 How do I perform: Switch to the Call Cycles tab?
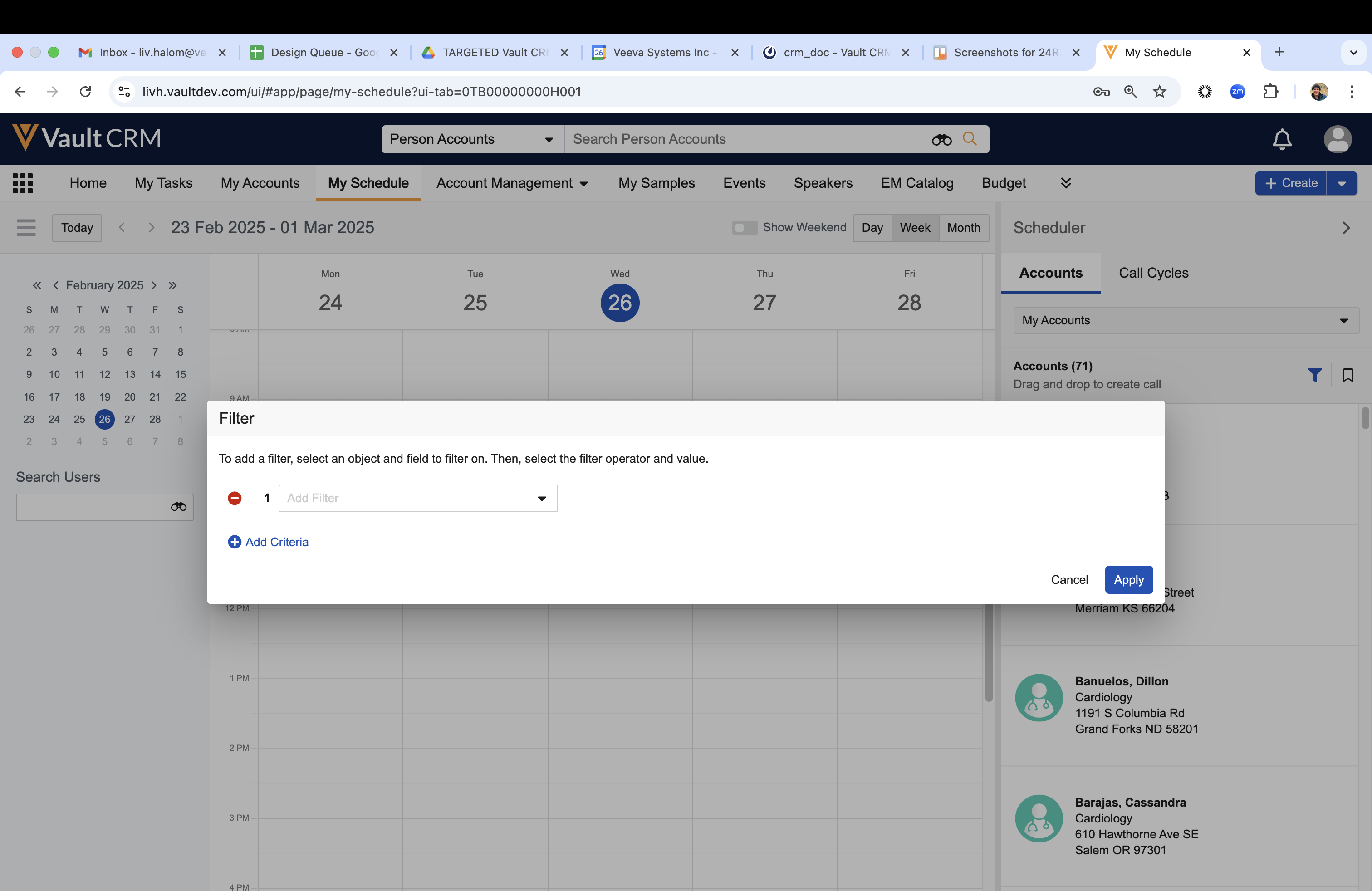(1153, 273)
